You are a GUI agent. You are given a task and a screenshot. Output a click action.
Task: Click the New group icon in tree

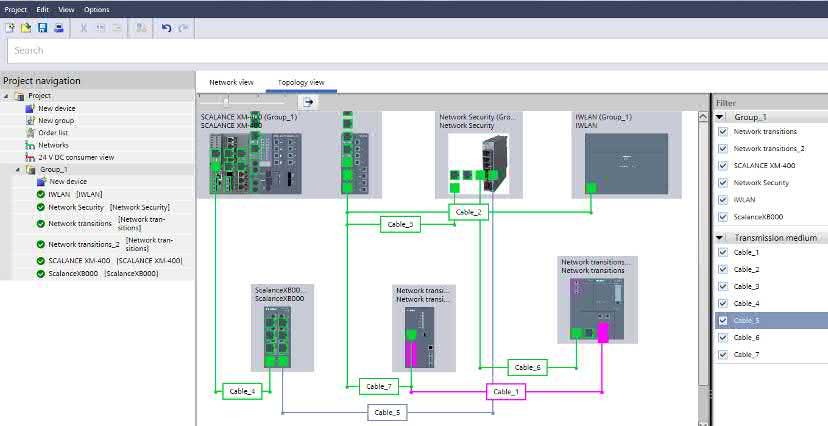(30, 120)
